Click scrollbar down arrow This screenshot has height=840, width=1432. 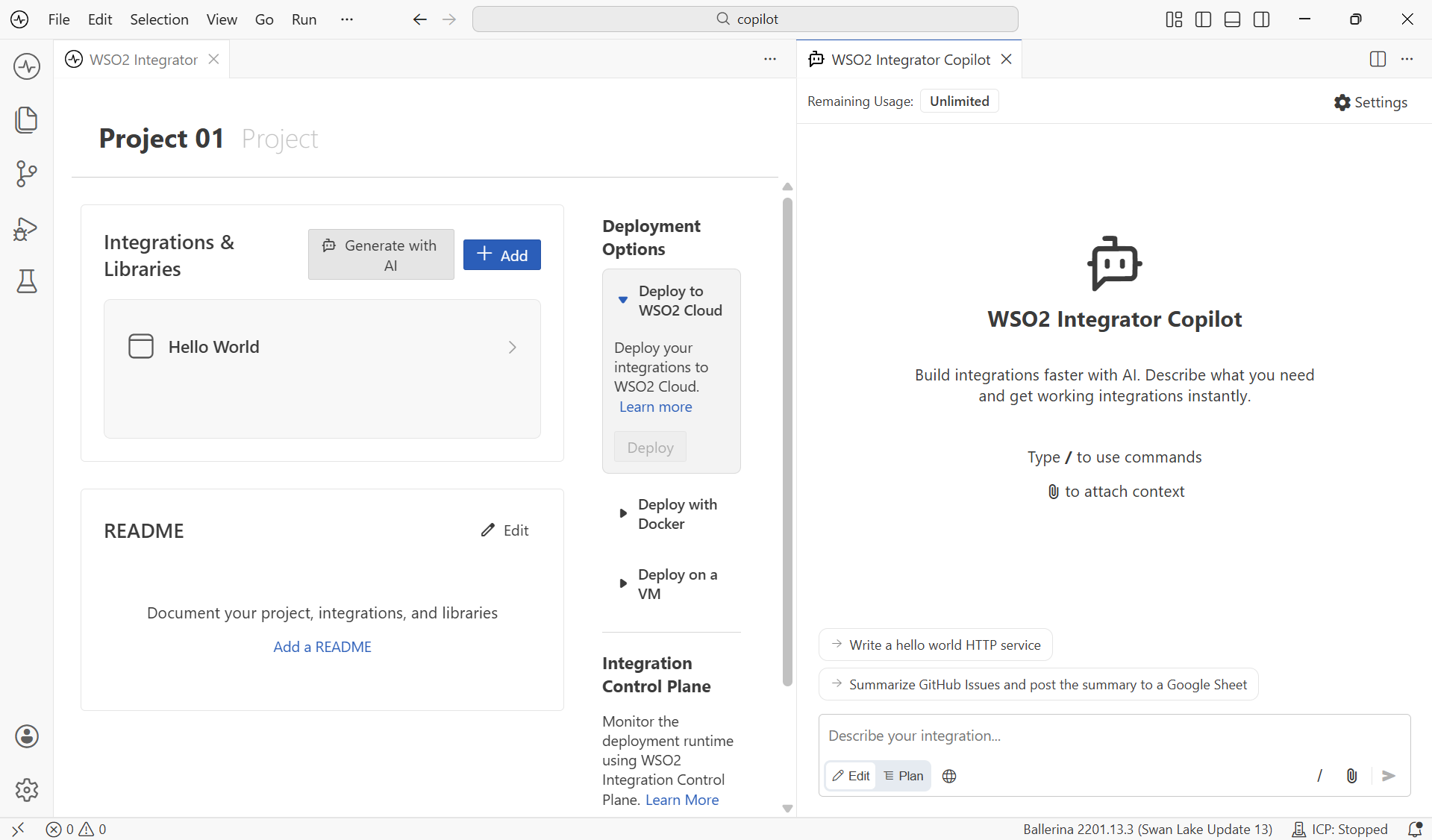pos(787,809)
